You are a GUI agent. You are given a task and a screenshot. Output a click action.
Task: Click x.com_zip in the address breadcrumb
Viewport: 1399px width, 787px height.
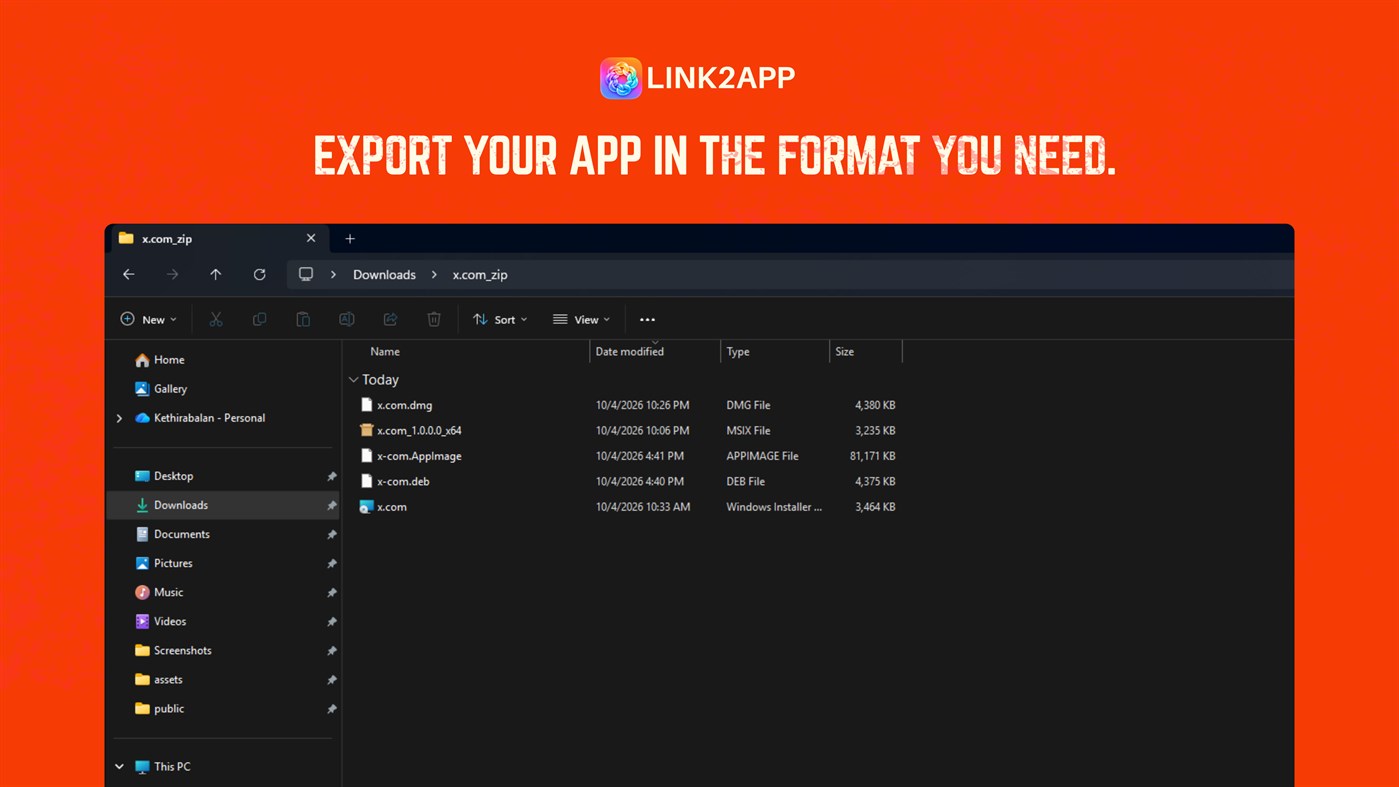coord(480,275)
